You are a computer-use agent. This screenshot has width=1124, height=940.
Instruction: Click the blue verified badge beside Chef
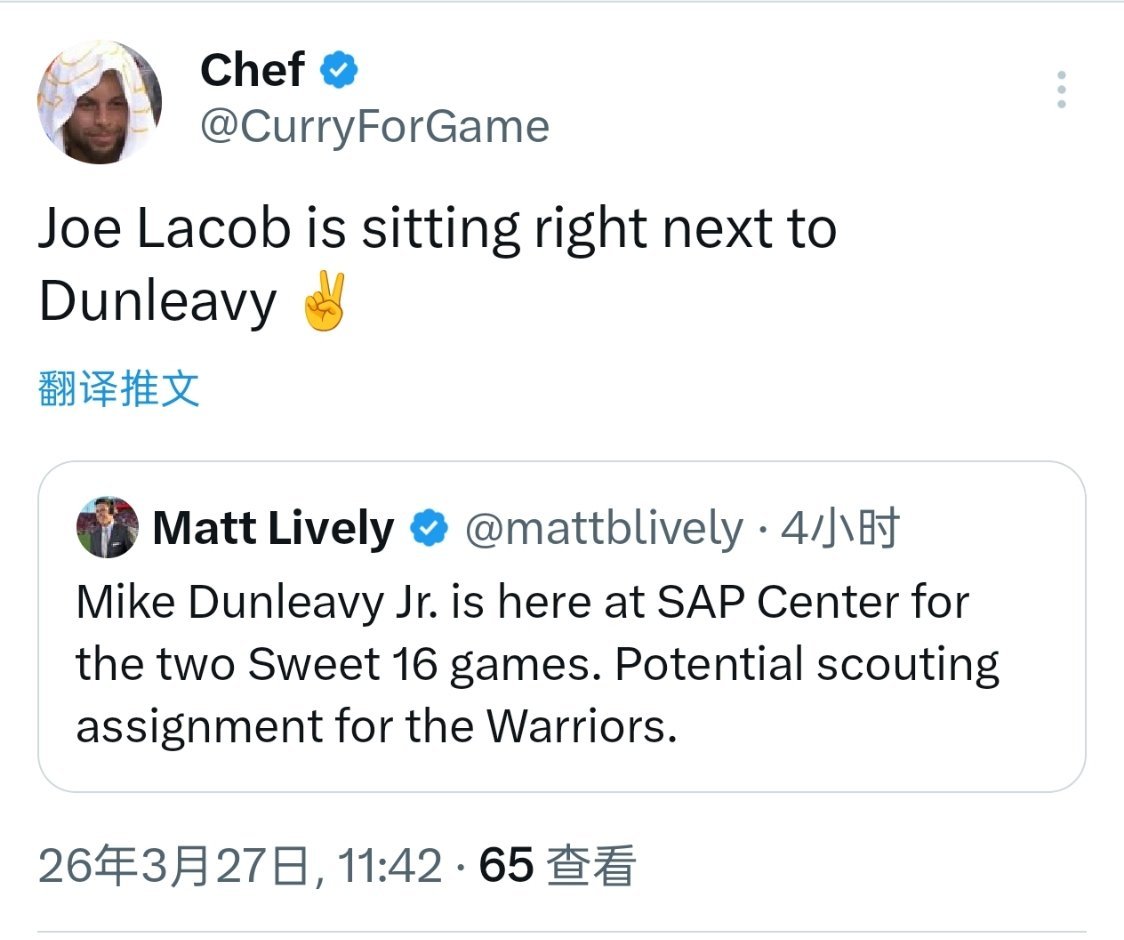339,70
